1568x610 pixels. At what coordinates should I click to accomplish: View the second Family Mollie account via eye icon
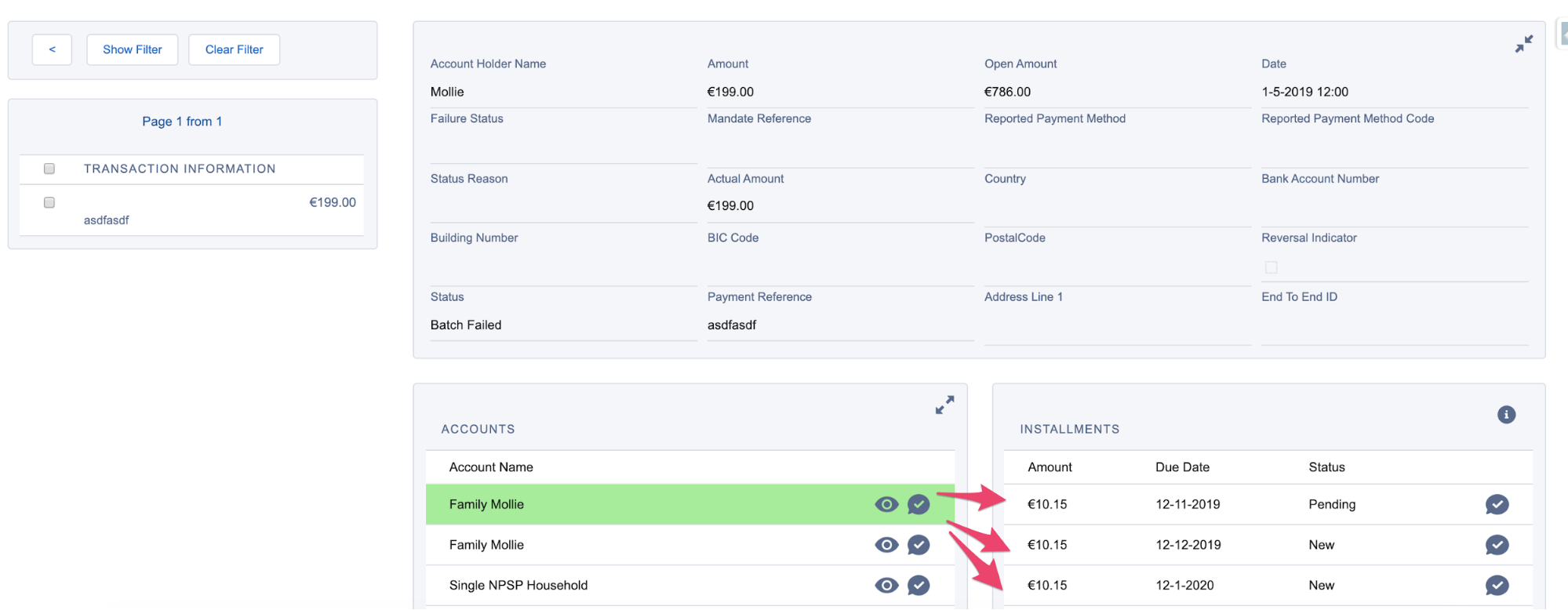886,545
